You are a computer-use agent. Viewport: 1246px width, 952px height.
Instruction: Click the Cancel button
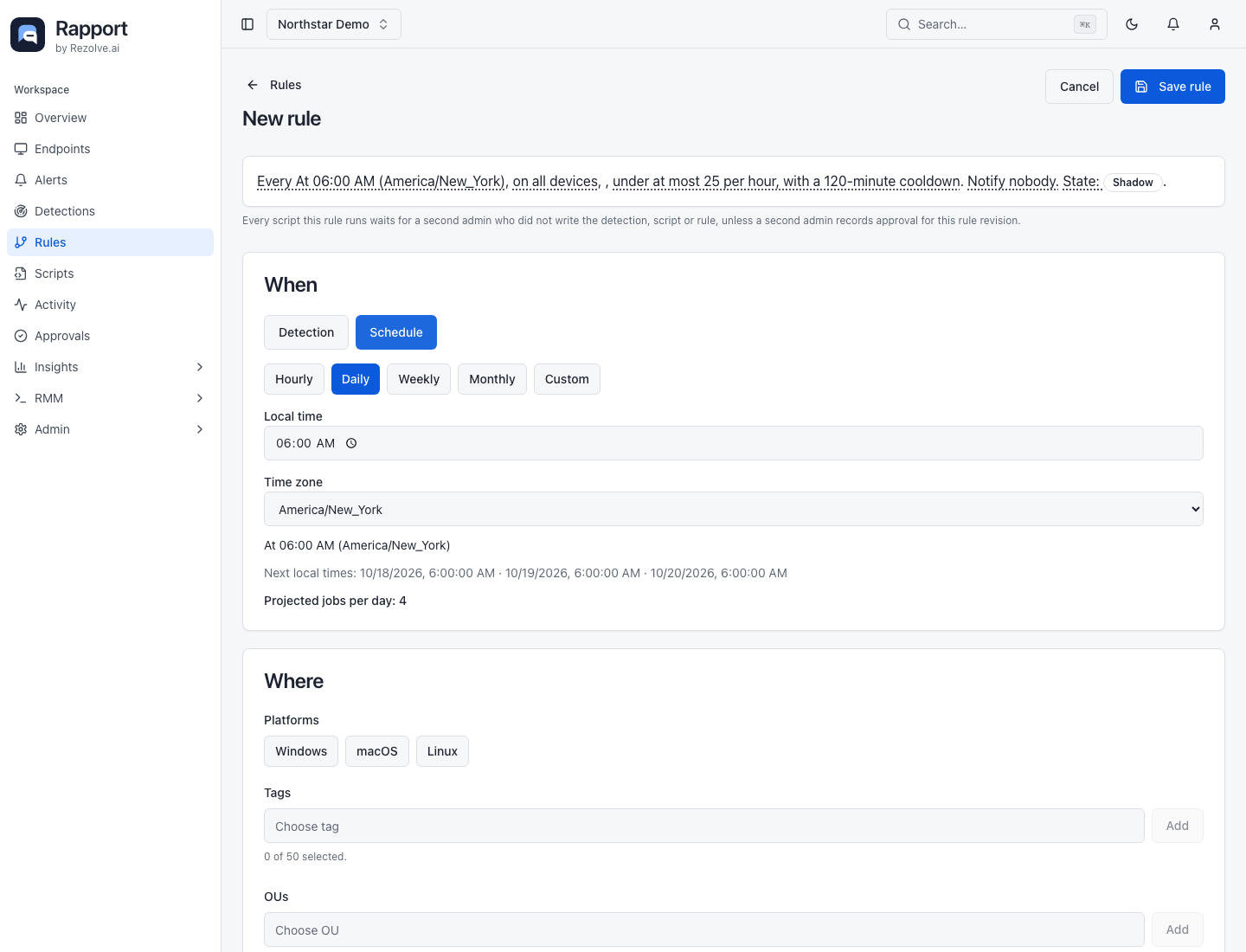click(x=1079, y=87)
